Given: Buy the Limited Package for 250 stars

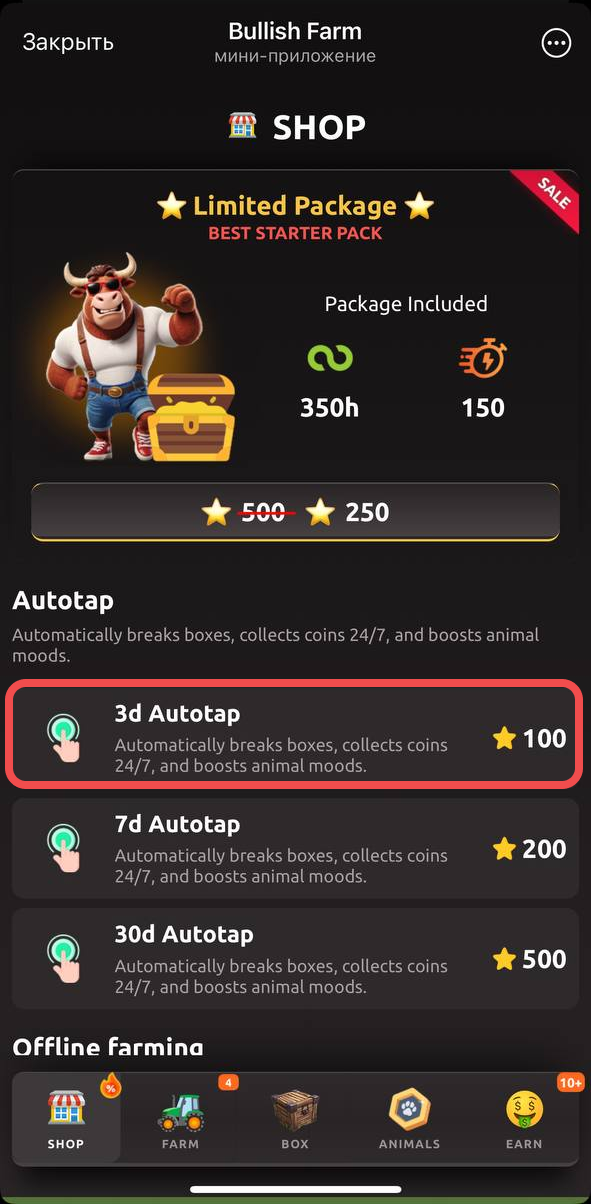Looking at the screenshot, I should coord(295,513).
